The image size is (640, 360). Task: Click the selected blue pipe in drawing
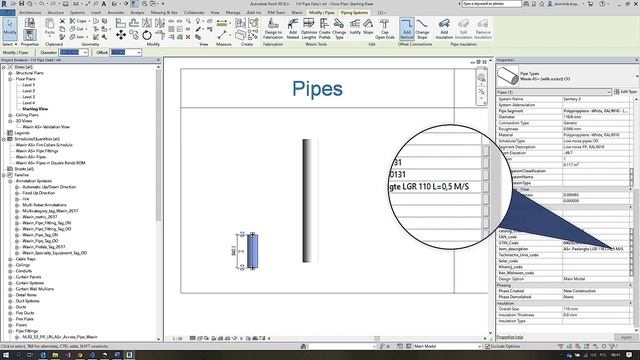click(x=252, y=251)
